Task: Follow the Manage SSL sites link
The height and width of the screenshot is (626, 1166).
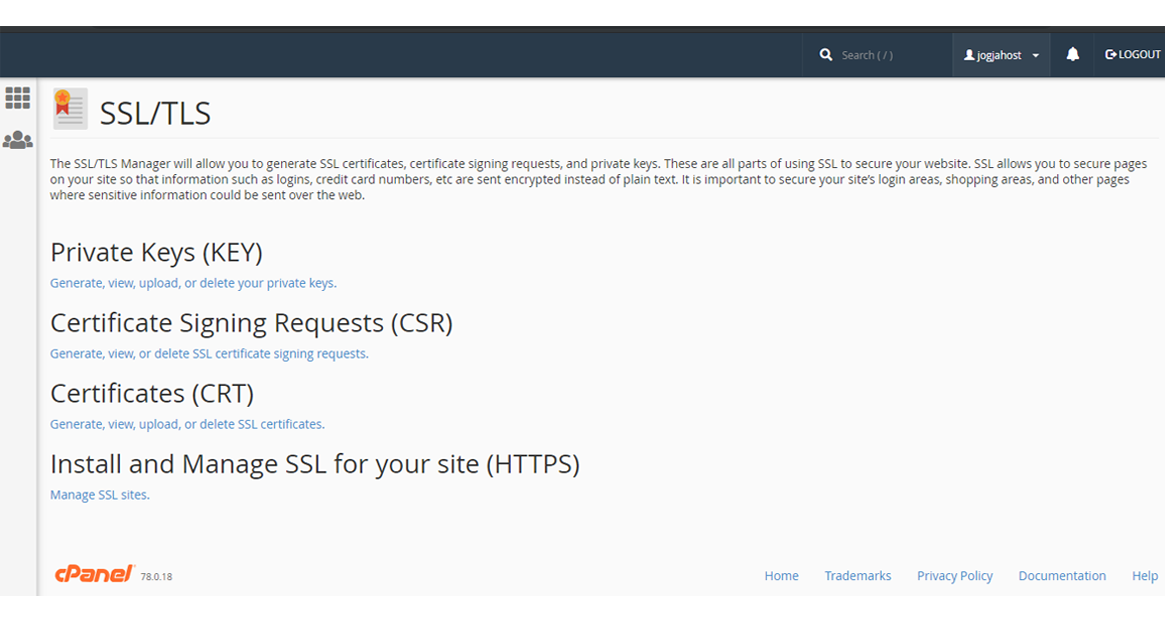Action: (x=99, y=495)
